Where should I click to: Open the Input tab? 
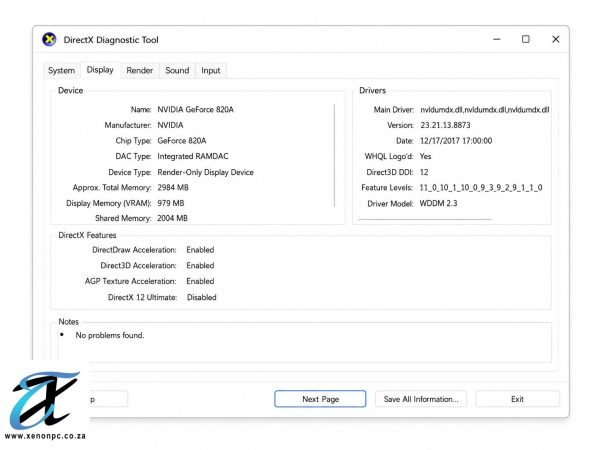[211, 71]
